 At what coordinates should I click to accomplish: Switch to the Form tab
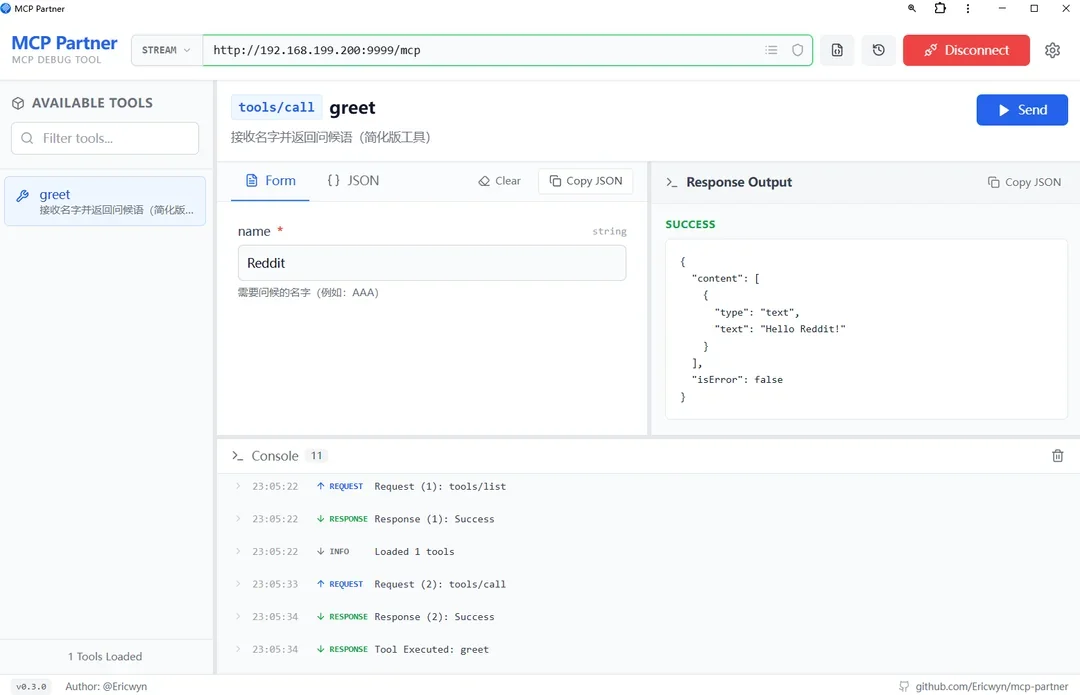click(x=270, y=181)
